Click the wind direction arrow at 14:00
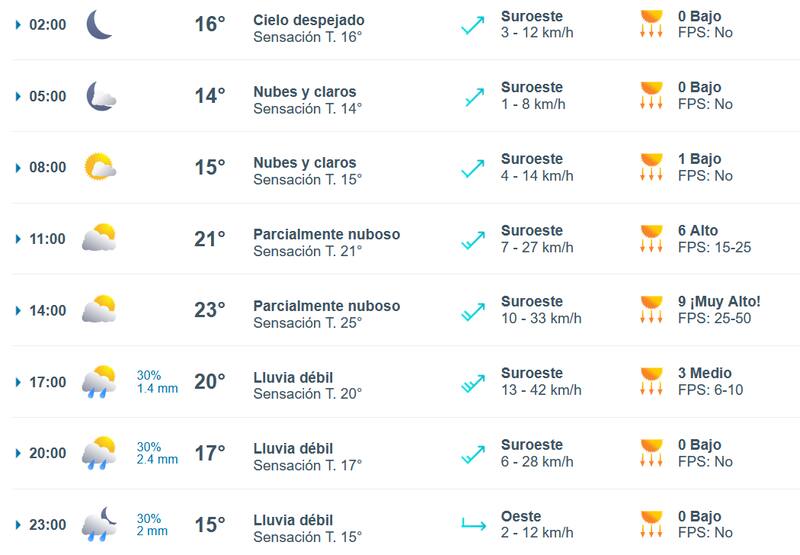This screenshot has height=555, width=800. 472,311
